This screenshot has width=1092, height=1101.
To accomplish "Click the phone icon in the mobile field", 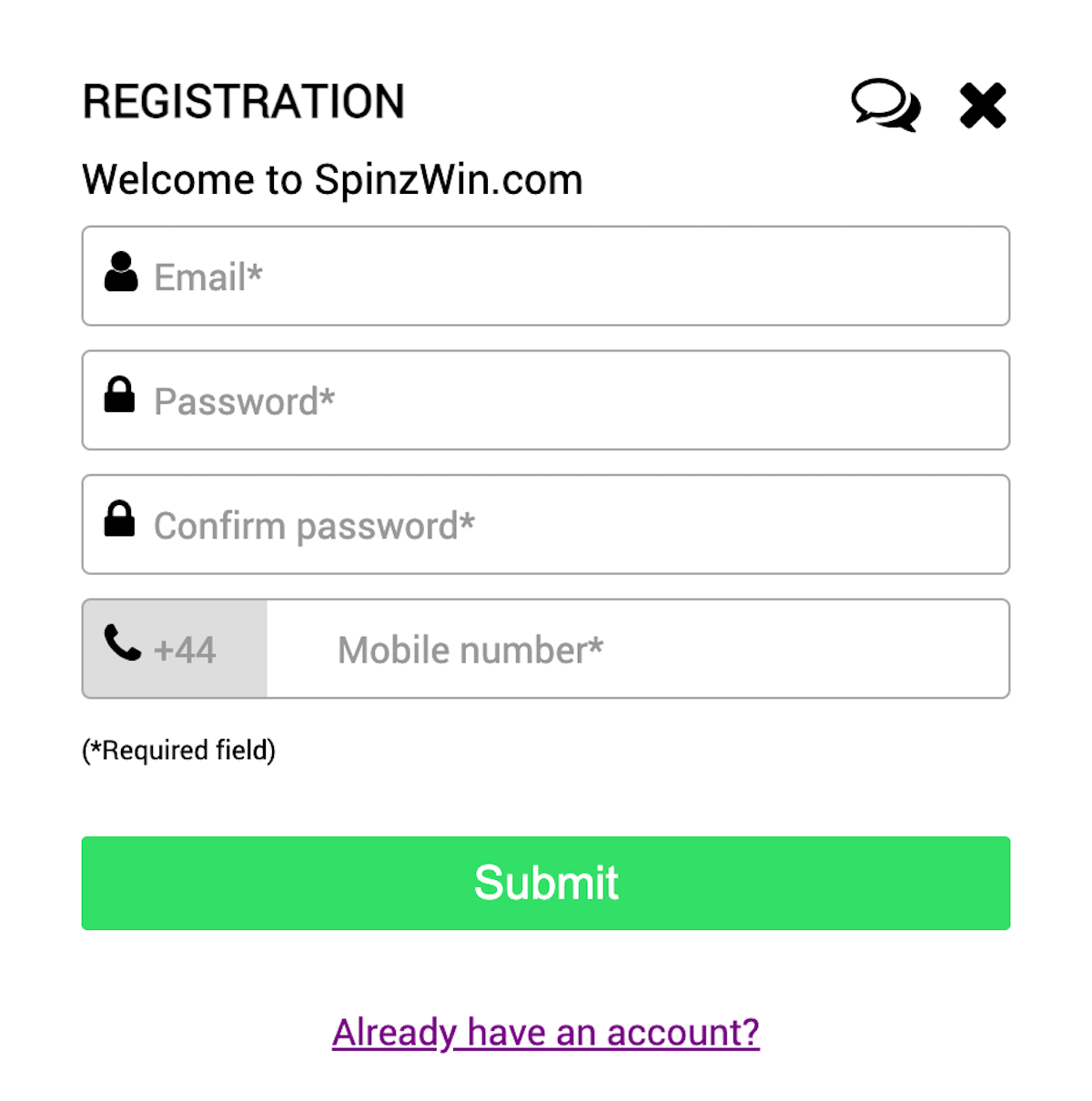I will [121, 643].
